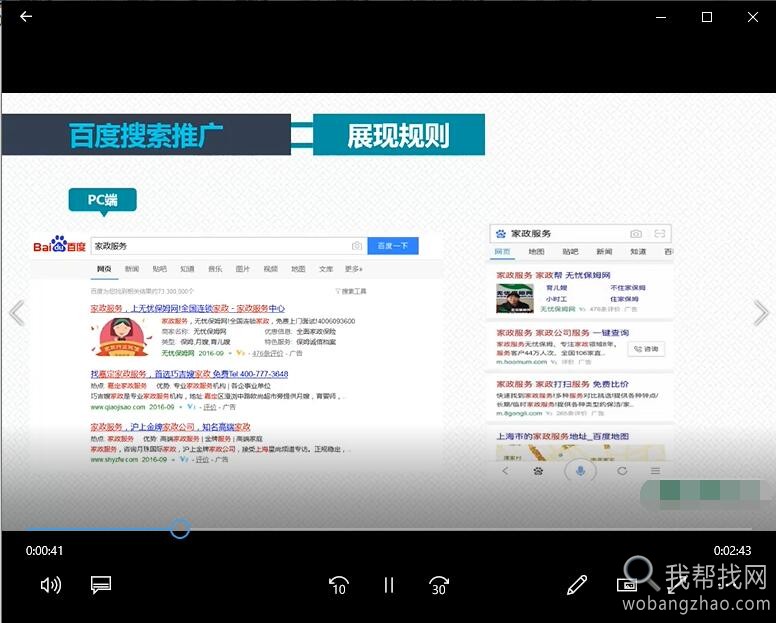Viewport: 776px width, 623px height.
Task: Open mobile result 家政公司服务 一键查询
Action: click(x=563, y=333)
